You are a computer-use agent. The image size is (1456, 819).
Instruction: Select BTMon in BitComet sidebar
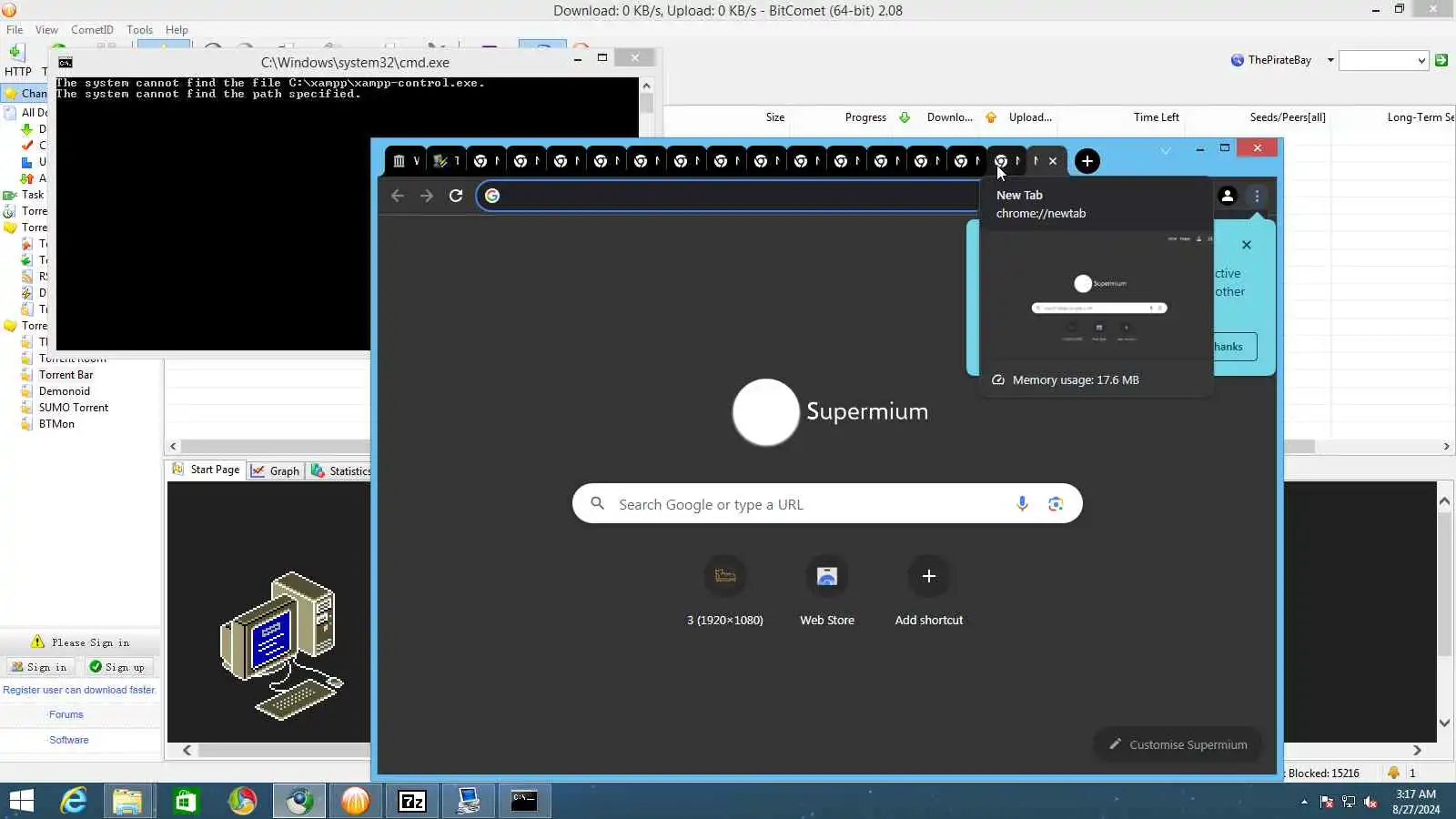(56, 424)
